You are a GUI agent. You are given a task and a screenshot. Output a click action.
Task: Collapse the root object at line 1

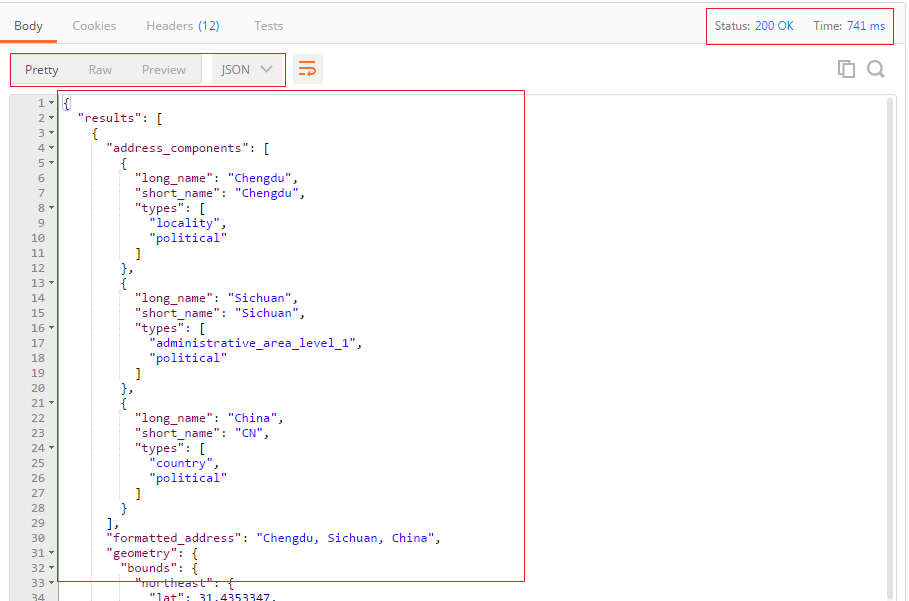point(52,103)
